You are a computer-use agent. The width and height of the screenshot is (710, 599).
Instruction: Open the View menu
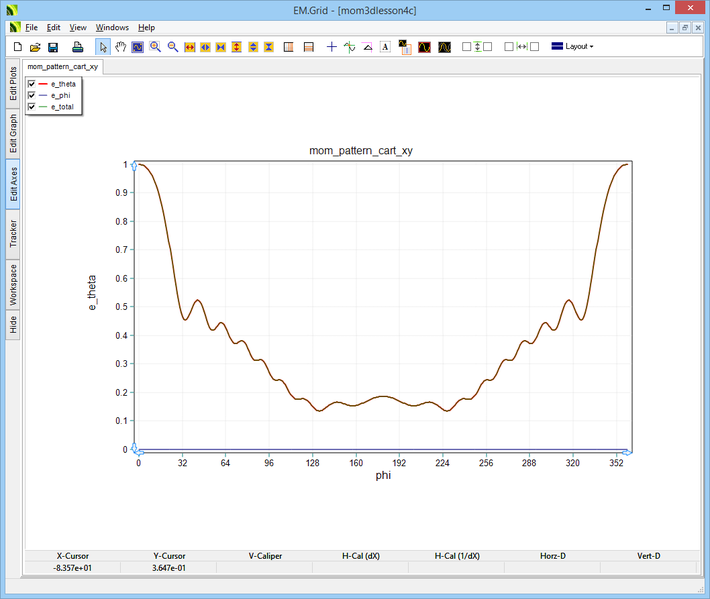click(x=78, y=27)
